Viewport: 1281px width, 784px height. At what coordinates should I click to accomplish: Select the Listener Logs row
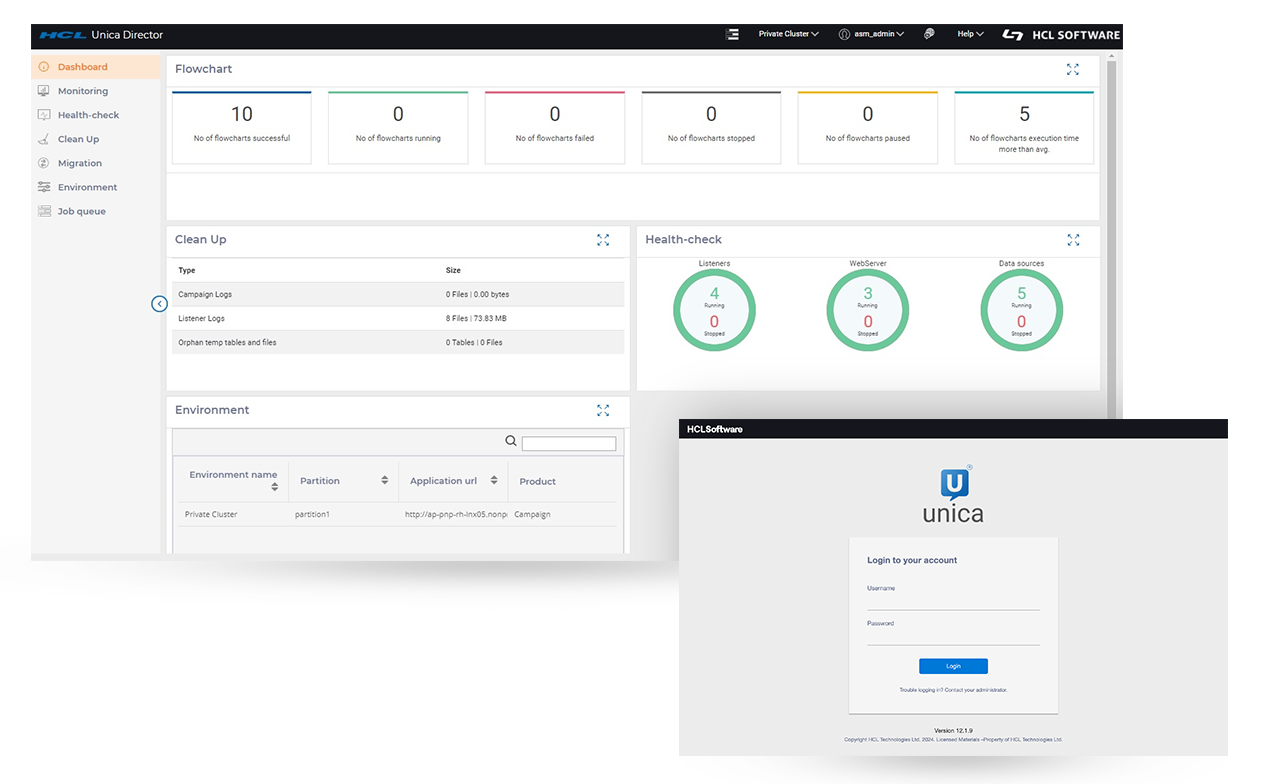tap(398, 318)
